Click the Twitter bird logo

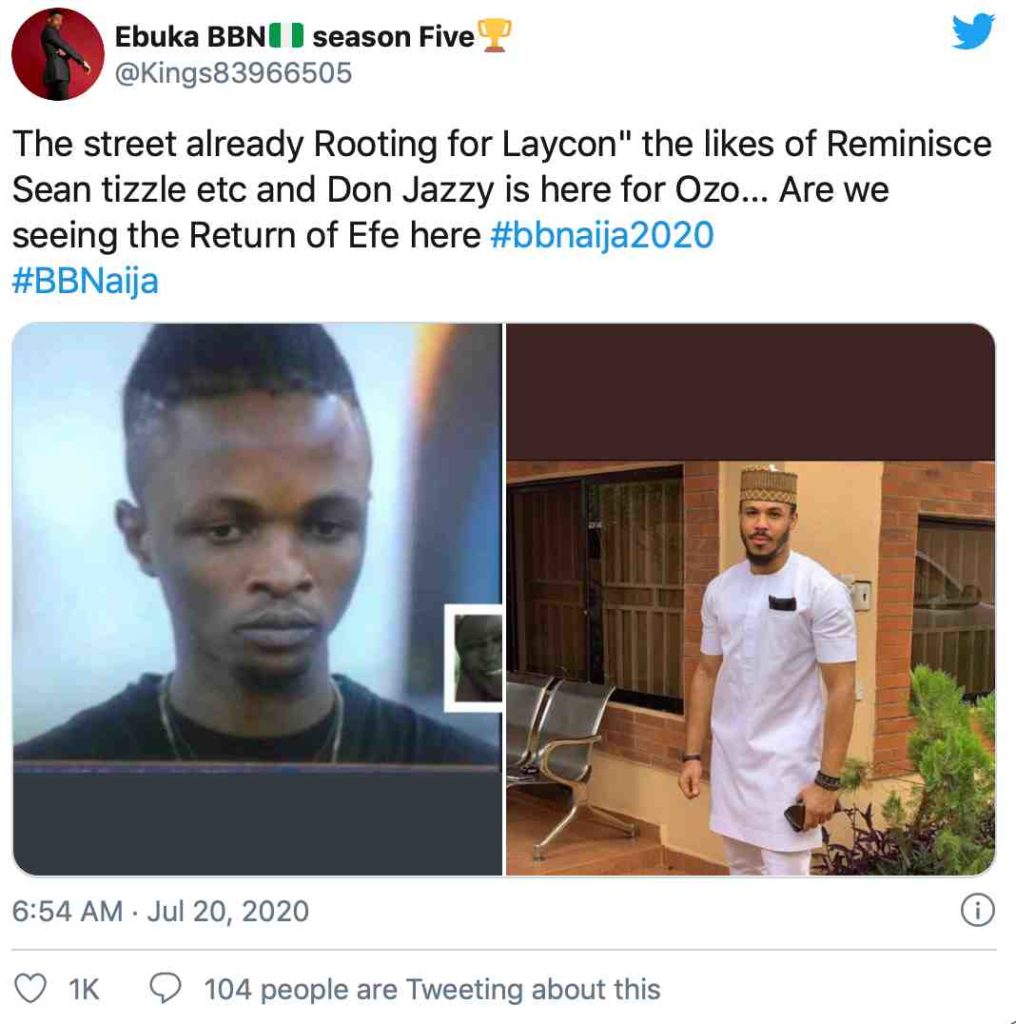pyautogui.click(x=973, y=32)
